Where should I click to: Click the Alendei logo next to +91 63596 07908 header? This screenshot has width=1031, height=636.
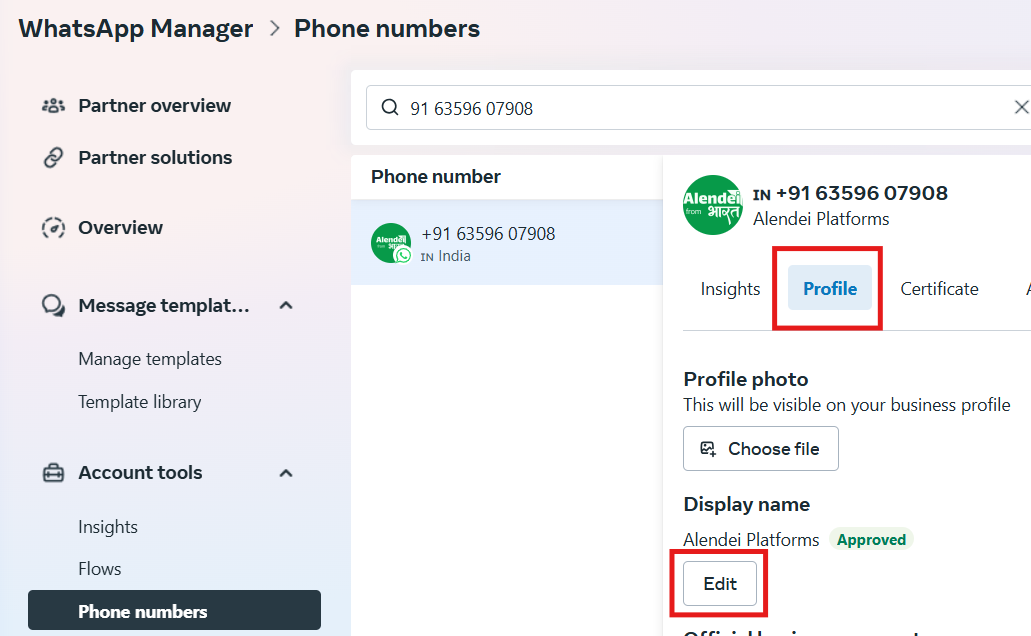[713, 205]
